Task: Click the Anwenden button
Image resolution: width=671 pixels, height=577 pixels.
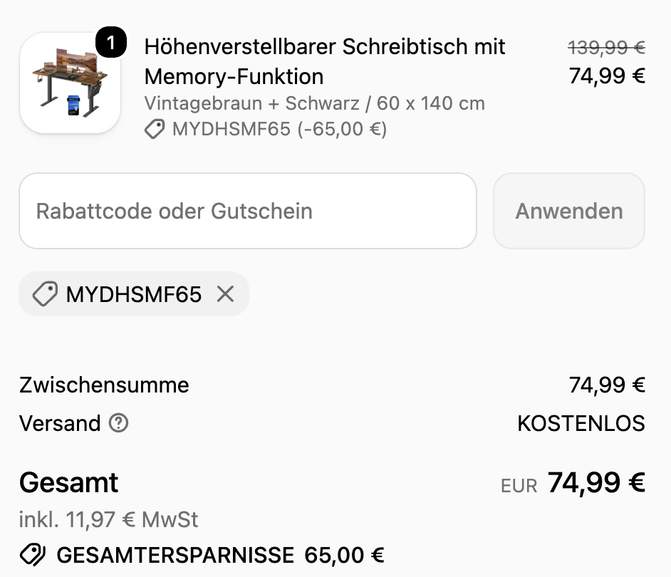Action: 569,211
